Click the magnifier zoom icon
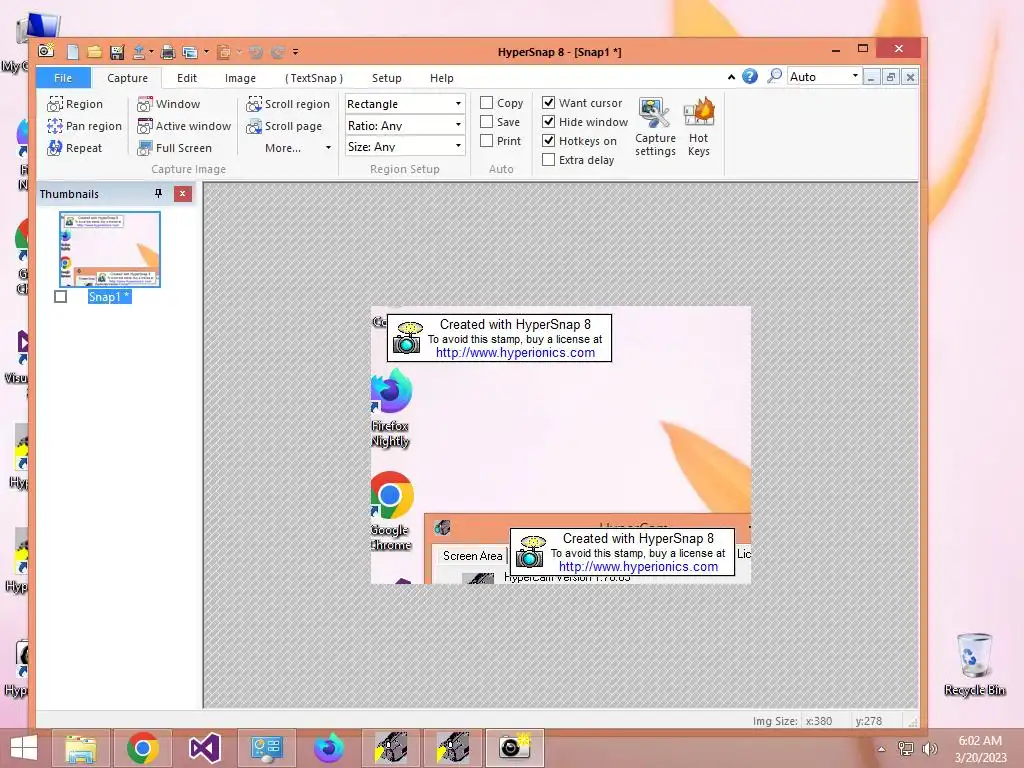Viewport: 1024px width, 768px height. pyautogui.click(x=774, y=76)
